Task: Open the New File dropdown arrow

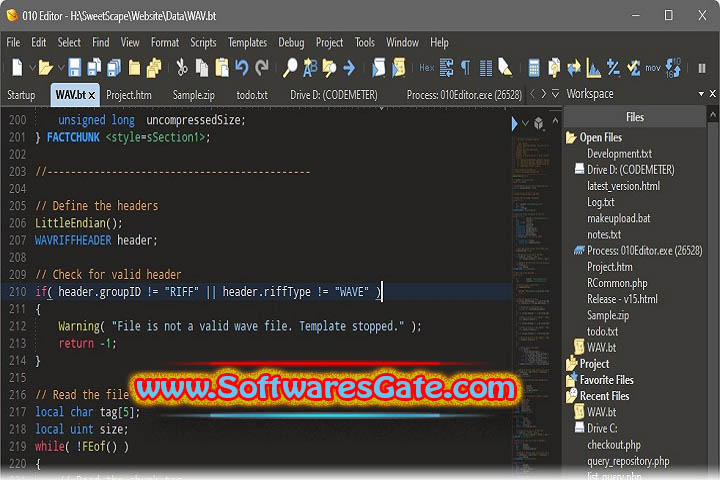Action: click(x=32, y=68)
